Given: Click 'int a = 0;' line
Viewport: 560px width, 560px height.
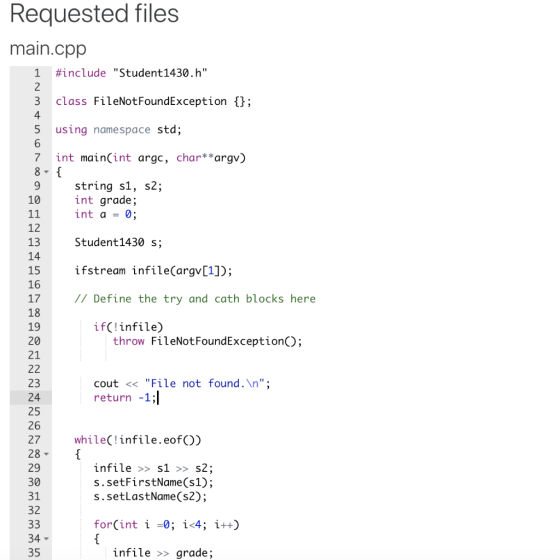Looking at the screenshot, I should (106, 214).
